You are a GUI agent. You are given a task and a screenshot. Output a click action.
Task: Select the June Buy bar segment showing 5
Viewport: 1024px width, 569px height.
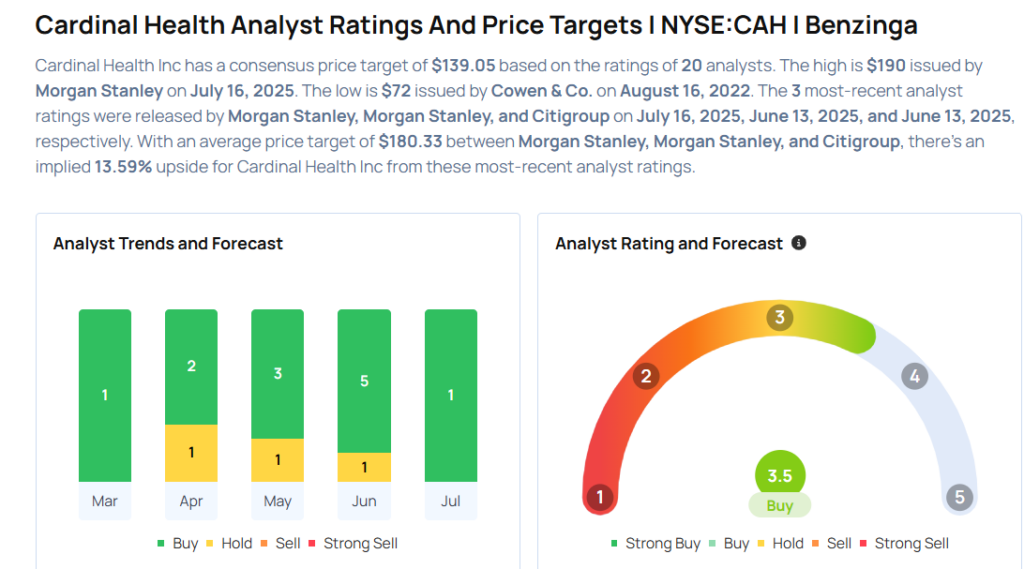364,381
